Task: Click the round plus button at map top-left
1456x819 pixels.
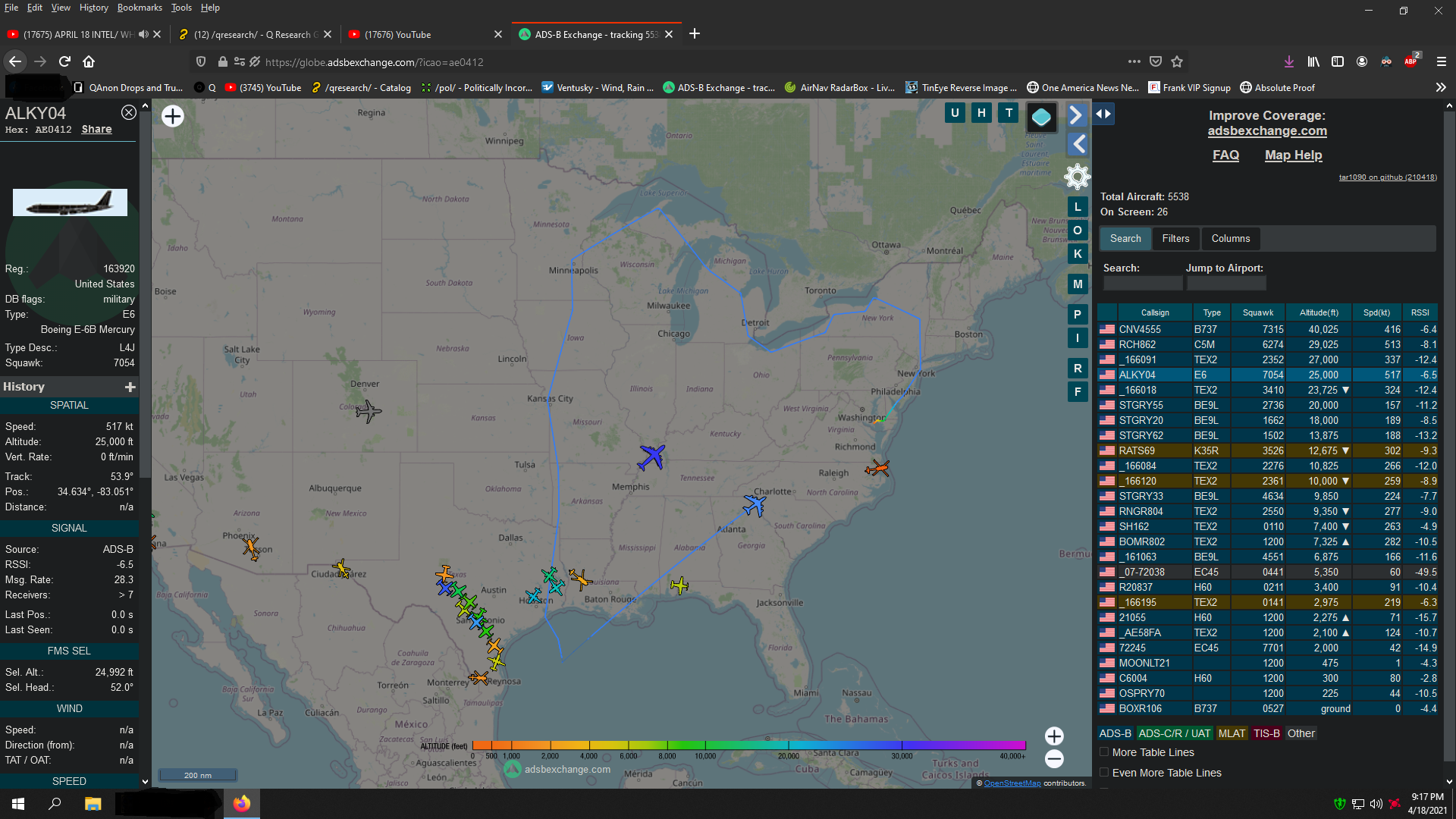Action: click(173, 116)
